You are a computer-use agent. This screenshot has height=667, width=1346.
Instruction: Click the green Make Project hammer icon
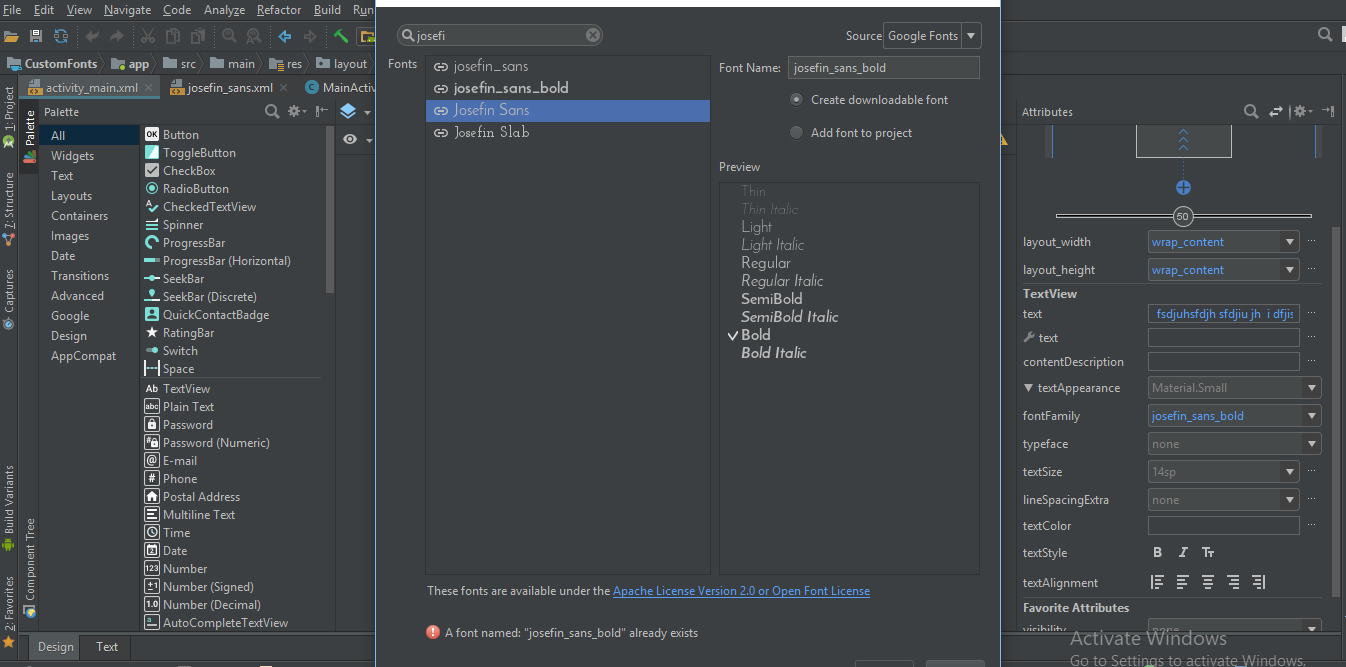click(x=341, y=36)
